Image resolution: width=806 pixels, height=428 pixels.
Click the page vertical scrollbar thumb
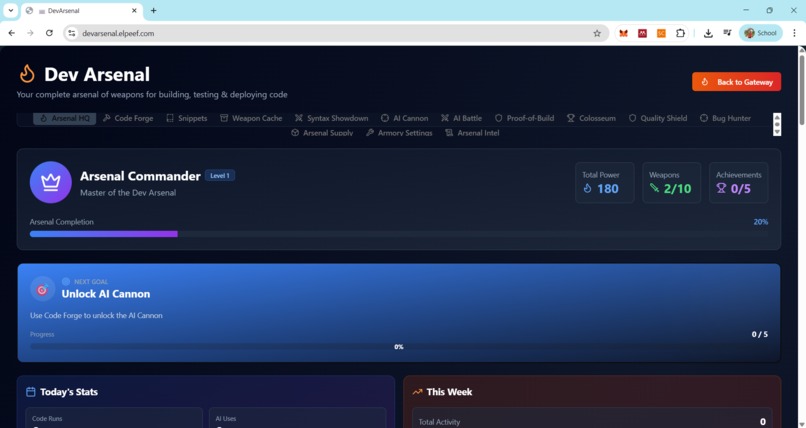tap(801, 88)
